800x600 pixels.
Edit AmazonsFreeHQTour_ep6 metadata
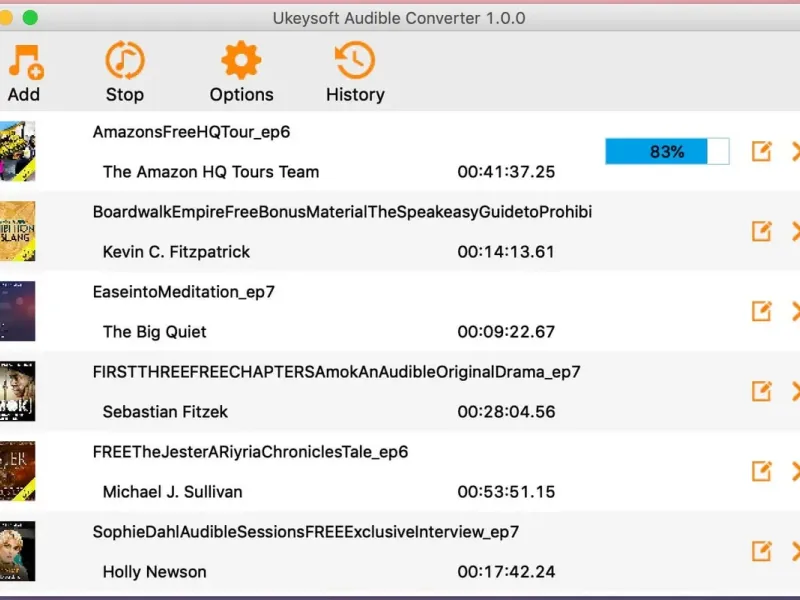tap(761, 151)
